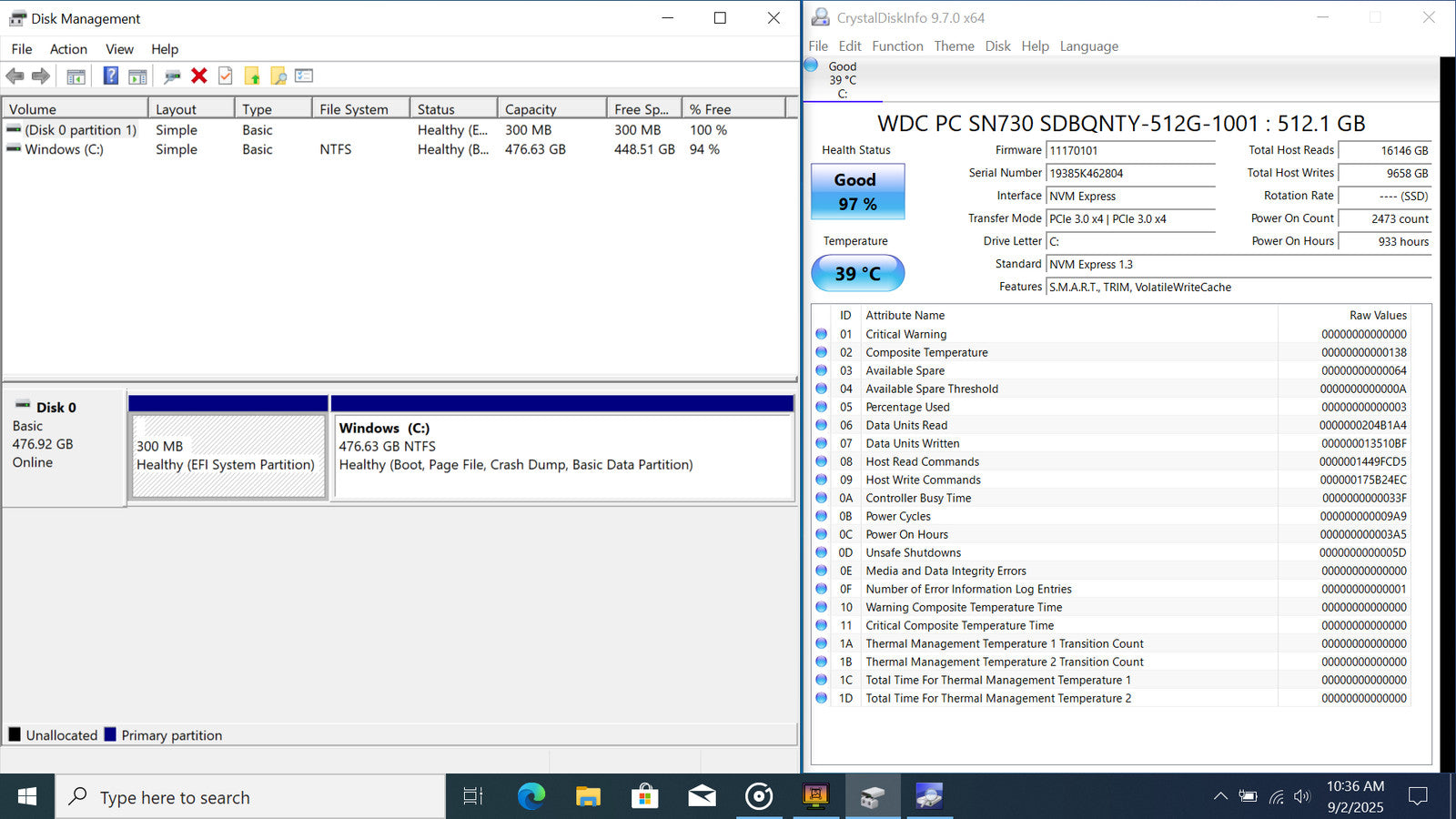Click the Back arrow in Disk Management toolbar
1456x819 pixels.
coord(15,76)
